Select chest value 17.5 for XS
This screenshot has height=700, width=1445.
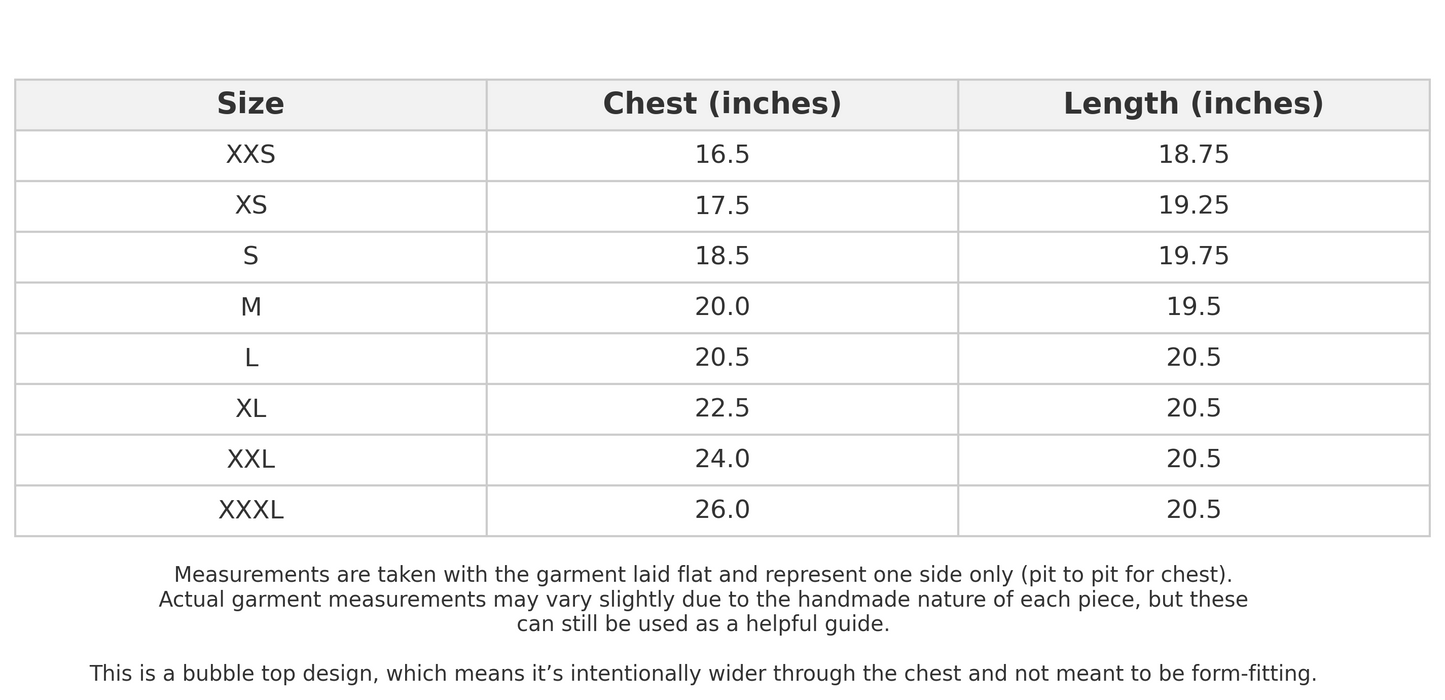tap(722, 206)
